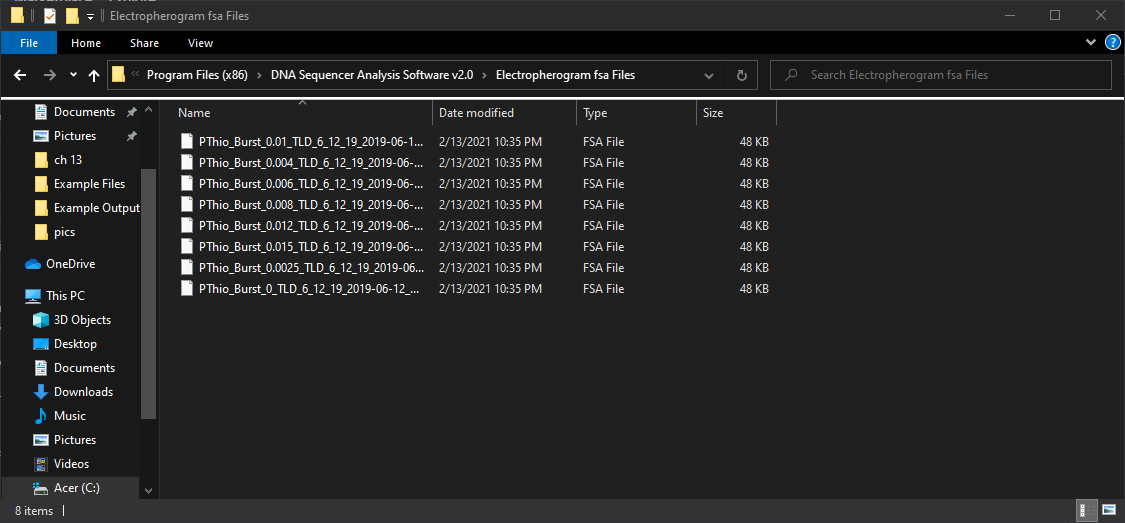Screen dimensions: 1125x523
Task: Open the pics folder in sidebar
Action: coord(64,232)
